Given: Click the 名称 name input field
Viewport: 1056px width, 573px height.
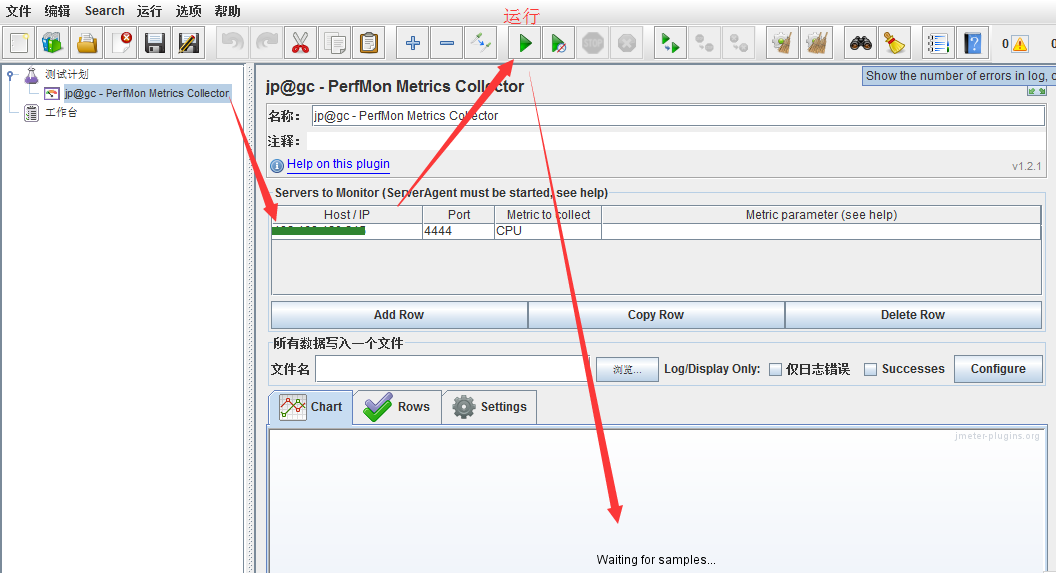Looking at the screenshot, I should [678, 116].
